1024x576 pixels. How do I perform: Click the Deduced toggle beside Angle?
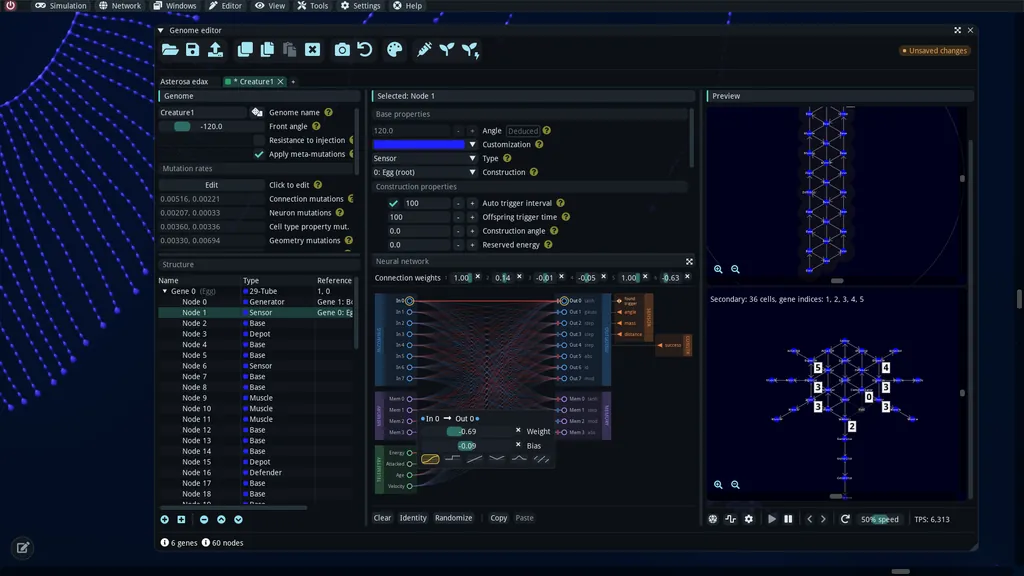(x=523, y=131)
